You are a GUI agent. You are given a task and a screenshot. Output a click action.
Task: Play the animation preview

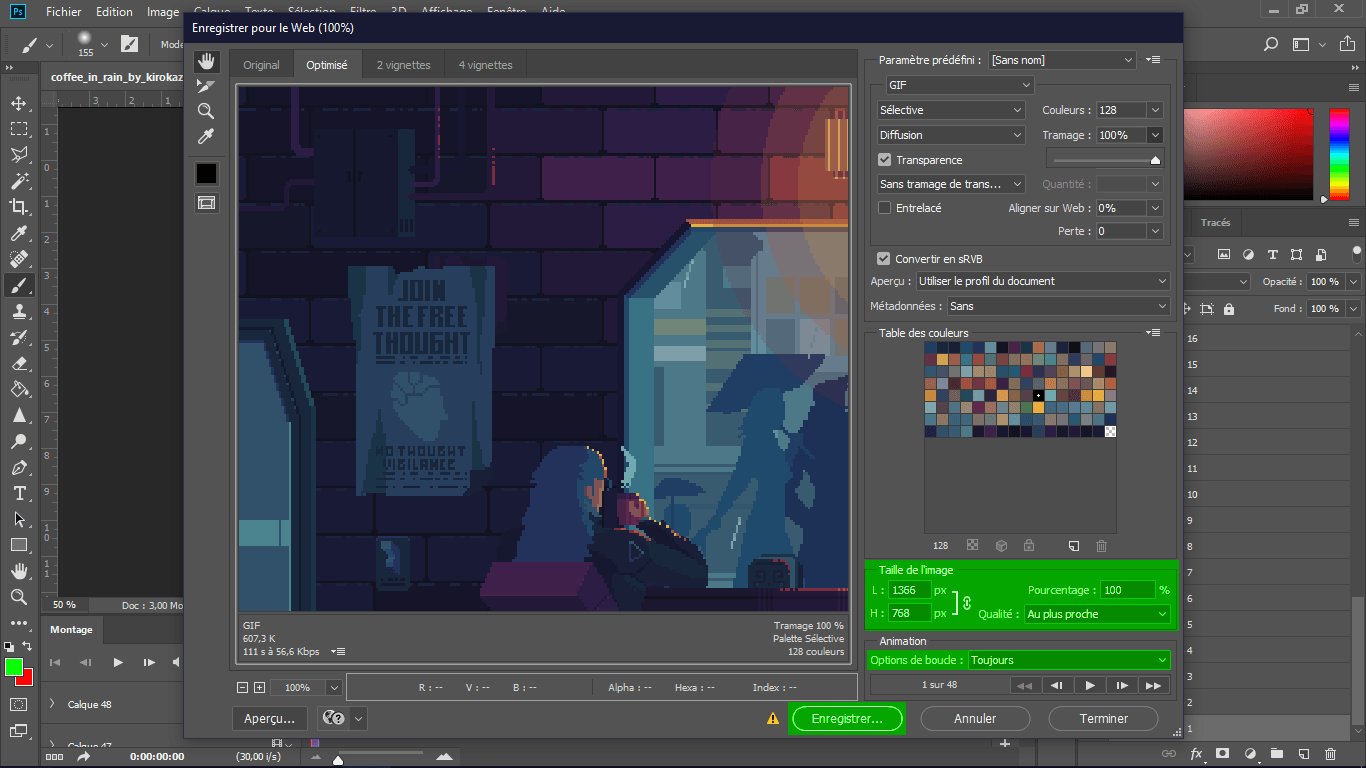coord(1090,685)
